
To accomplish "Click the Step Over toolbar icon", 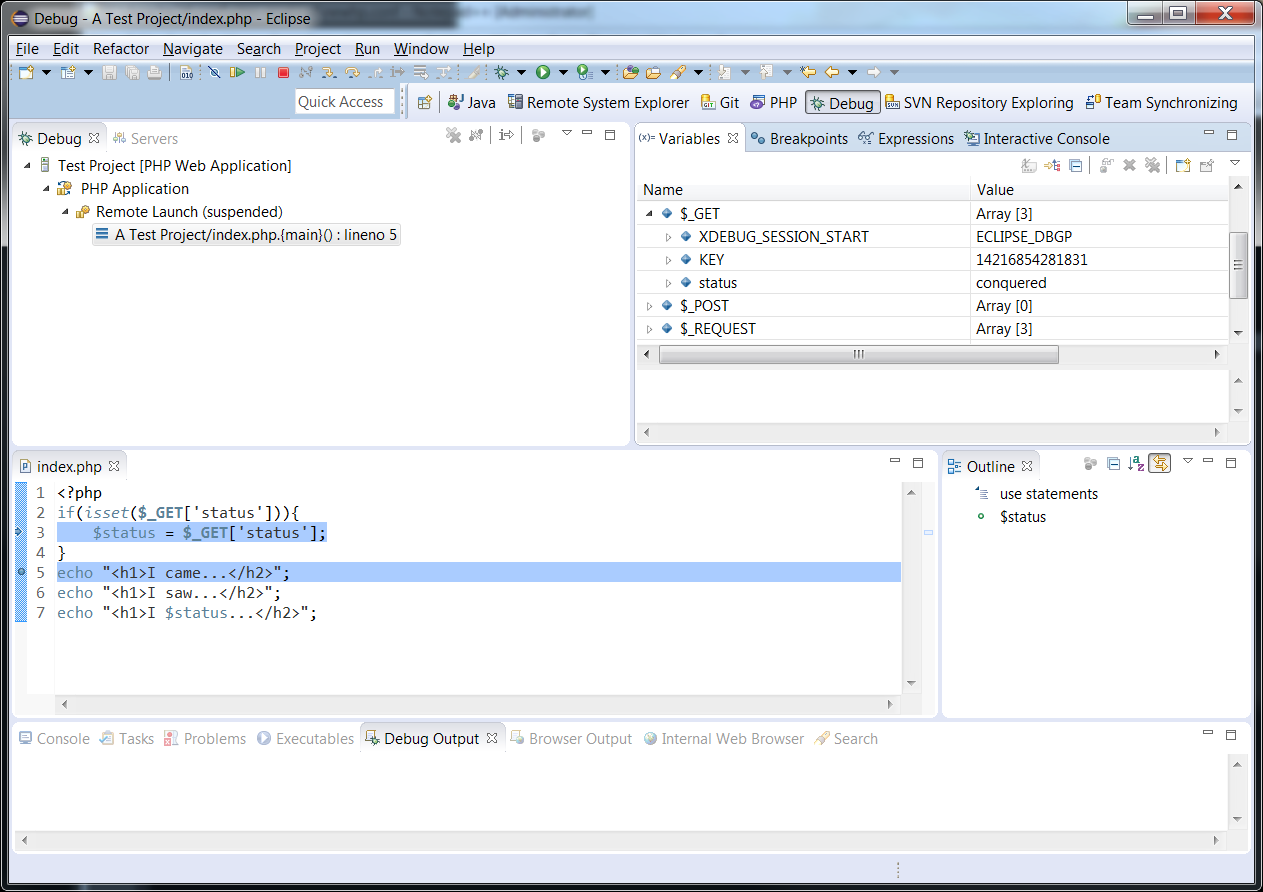I will [x=352, y=72].
